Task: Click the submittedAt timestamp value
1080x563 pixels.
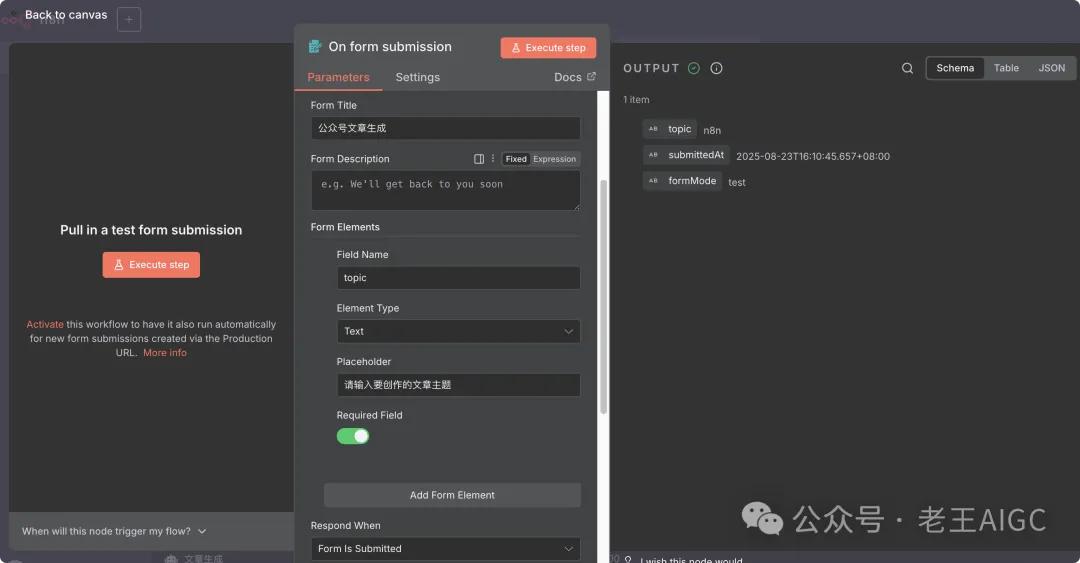Action: click(x=813, y=156)
